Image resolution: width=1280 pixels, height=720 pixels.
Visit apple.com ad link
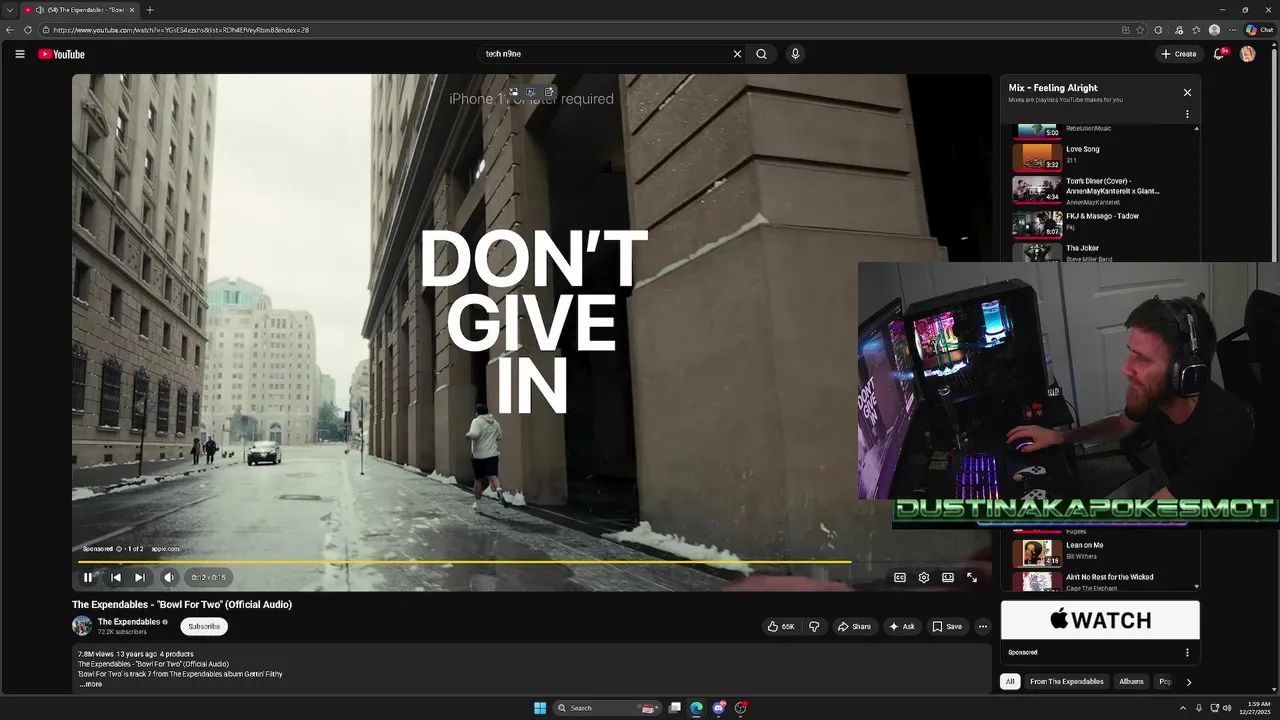point(166,549)
